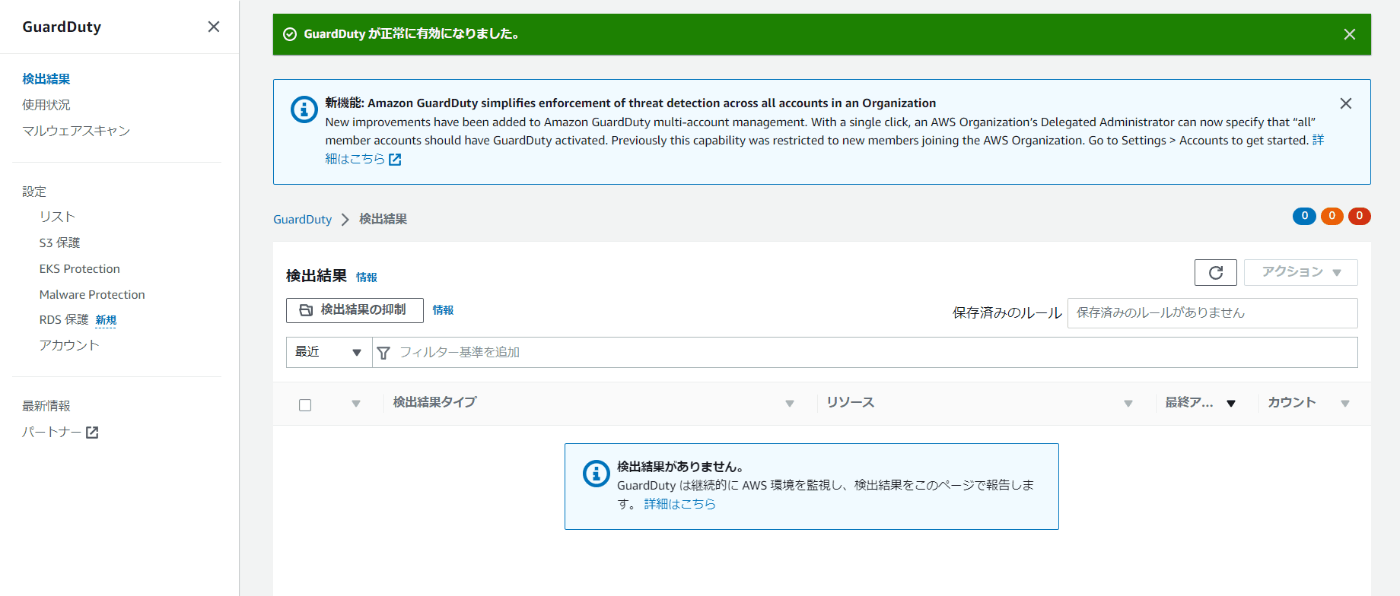Toggle the select-all findings checkbox
1400x596 pixels.
(x=305, y=404)
